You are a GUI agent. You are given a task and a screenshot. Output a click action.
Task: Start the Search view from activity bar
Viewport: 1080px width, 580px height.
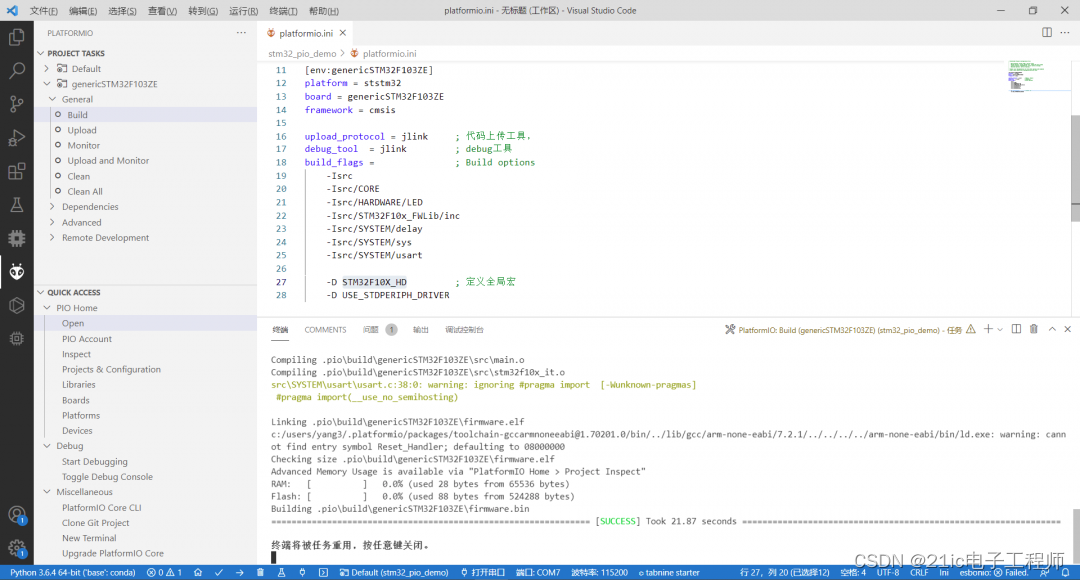(x=16, y=70)
